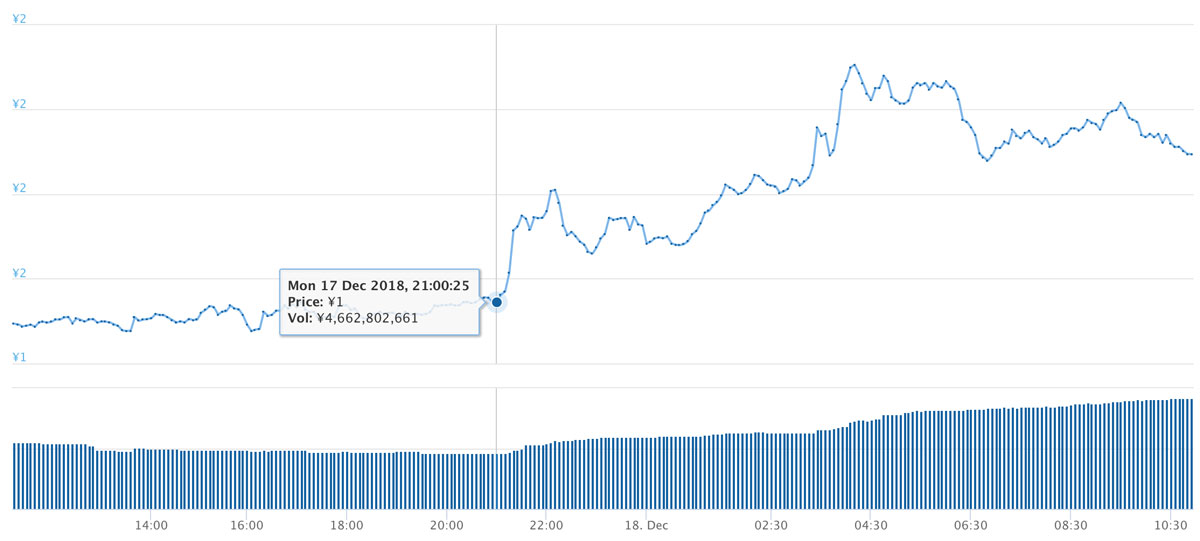Click the tooltip volume '¥4,662,802,661'
Viewport: 1200px width, 541px height.
click(x=367, y=318)
